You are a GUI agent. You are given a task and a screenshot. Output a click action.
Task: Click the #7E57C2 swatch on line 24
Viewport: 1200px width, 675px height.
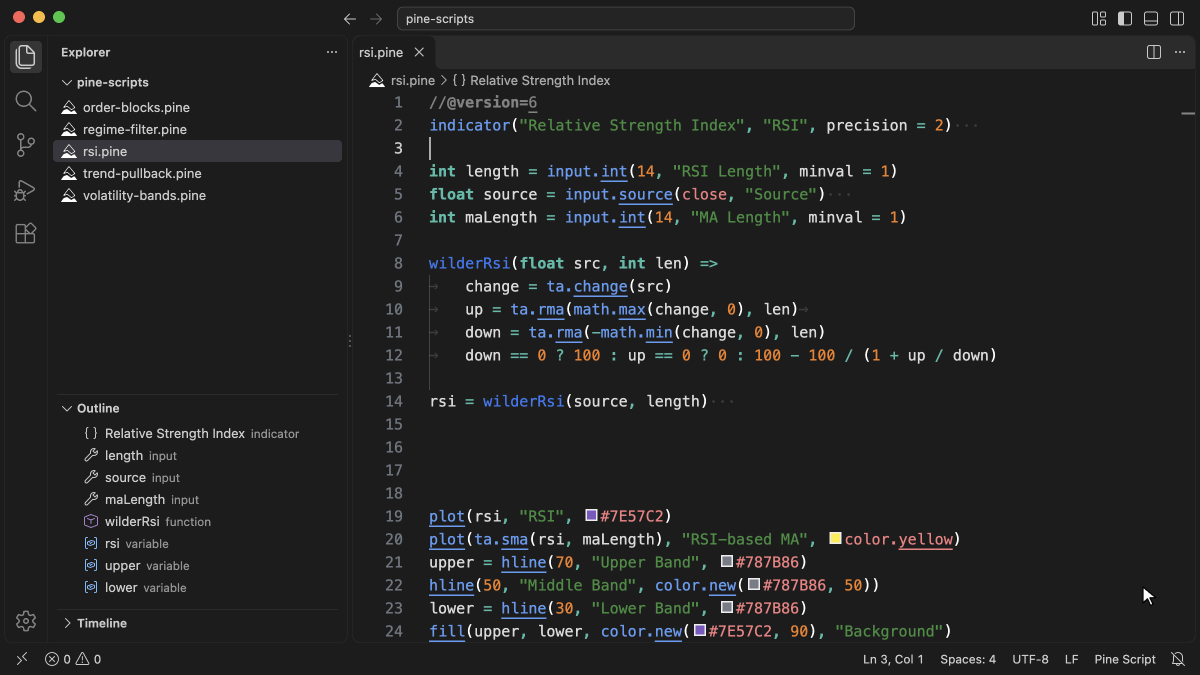pos(700,631)
